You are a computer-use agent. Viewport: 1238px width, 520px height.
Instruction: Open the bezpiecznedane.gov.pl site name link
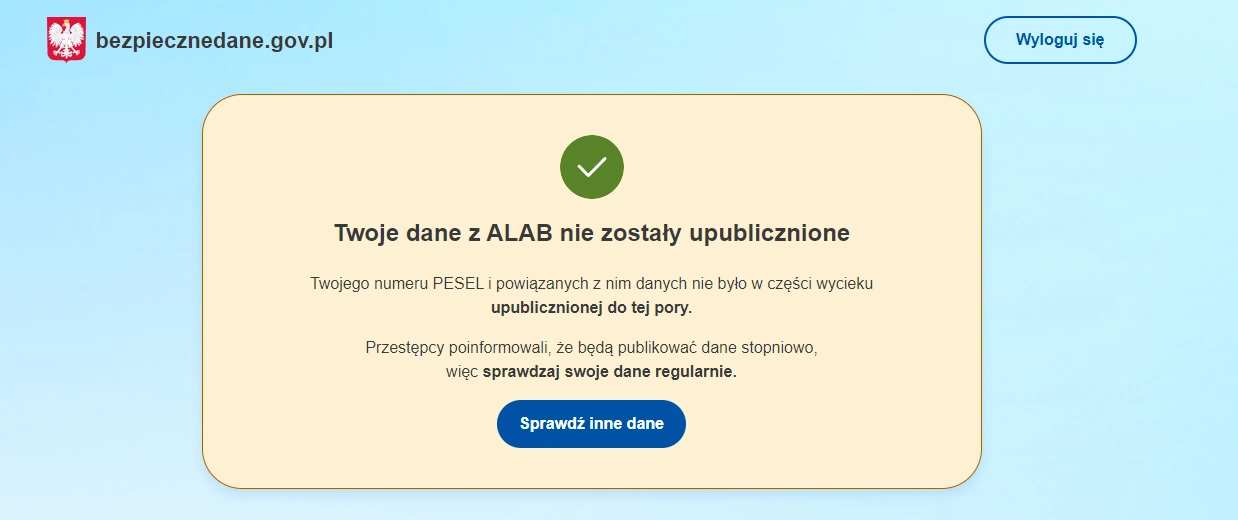point(214,41)
